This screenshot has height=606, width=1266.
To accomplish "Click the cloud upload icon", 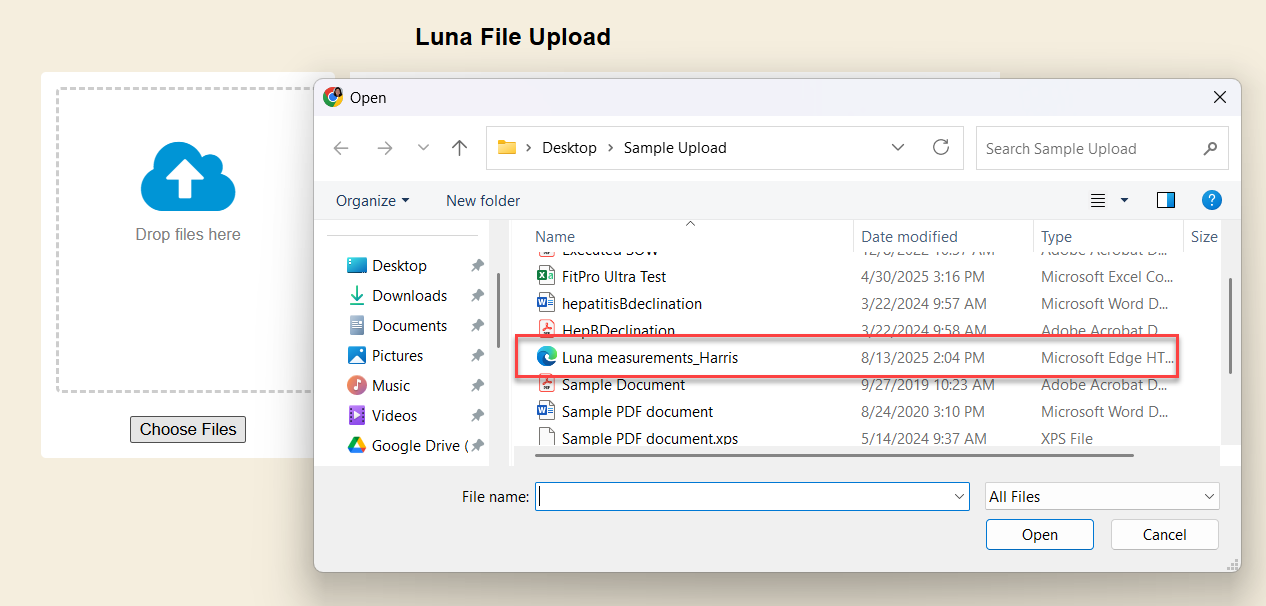I will pyautogui.click(x=188, y=178).
